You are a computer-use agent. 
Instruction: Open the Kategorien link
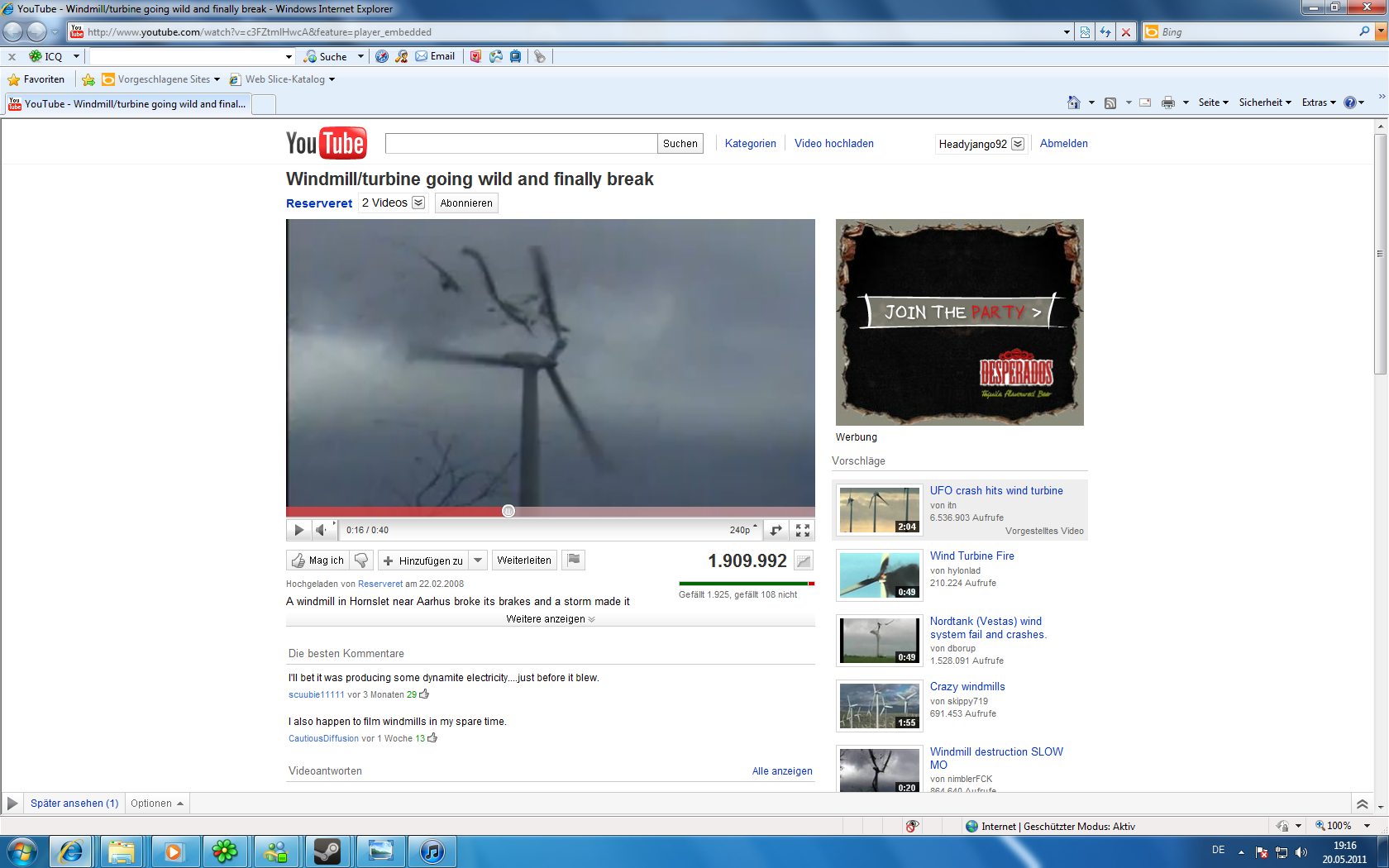pos(751,144)
